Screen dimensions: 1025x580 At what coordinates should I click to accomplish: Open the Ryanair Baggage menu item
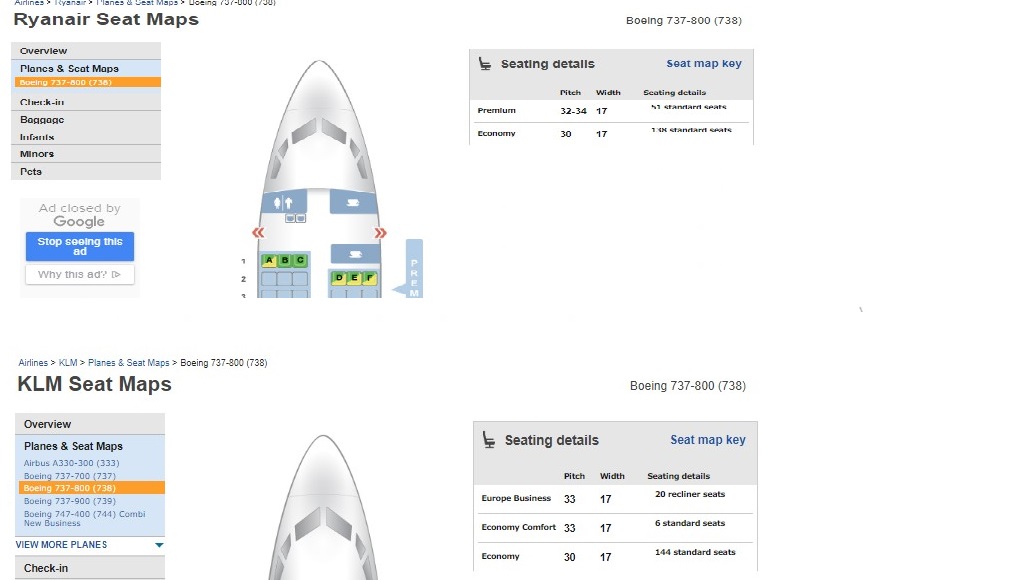pyautogui.click(x=42, y=120)
